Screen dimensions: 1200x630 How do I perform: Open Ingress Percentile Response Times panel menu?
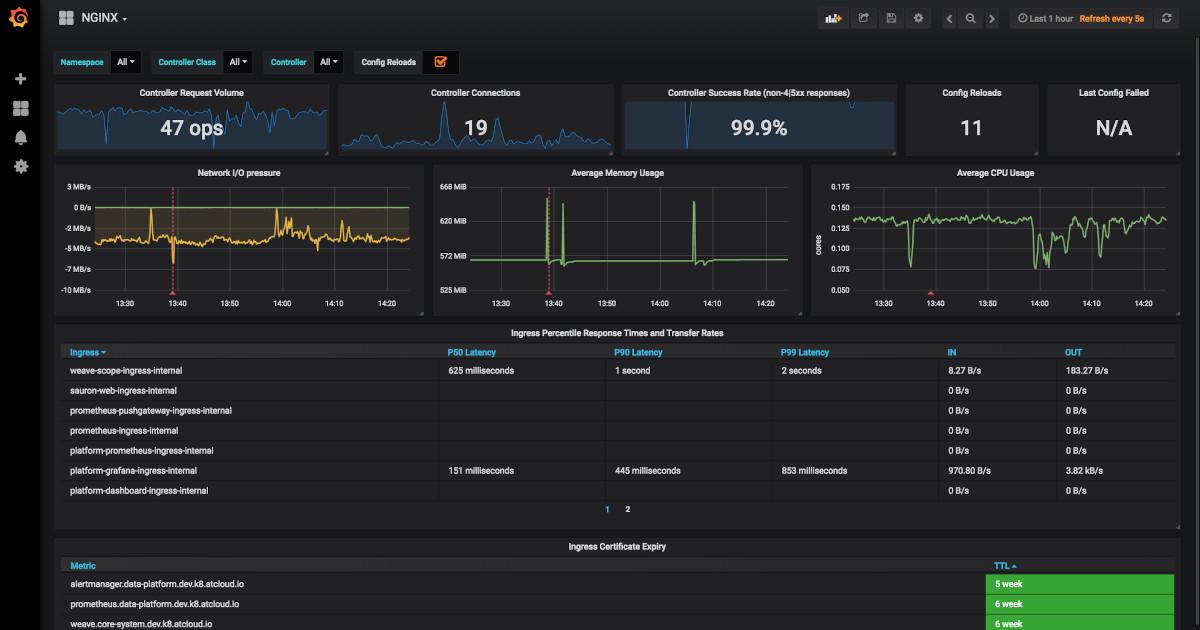coord(617,333)
